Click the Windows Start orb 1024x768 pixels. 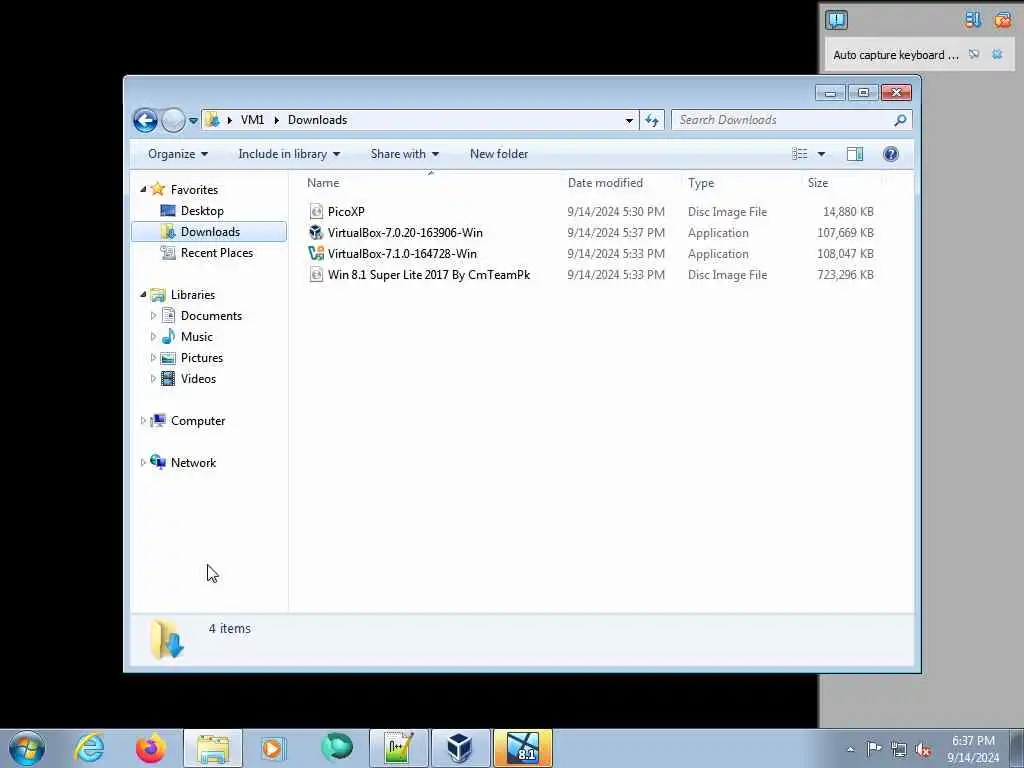pyautogui.click(x=26, y=748)
